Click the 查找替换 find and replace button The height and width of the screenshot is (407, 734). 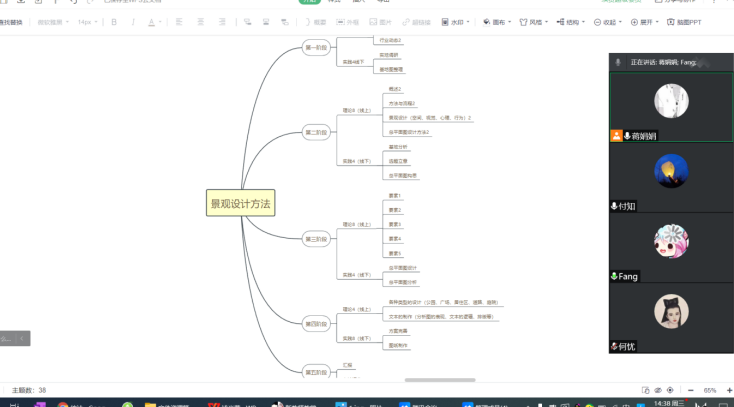coord(11,21)
